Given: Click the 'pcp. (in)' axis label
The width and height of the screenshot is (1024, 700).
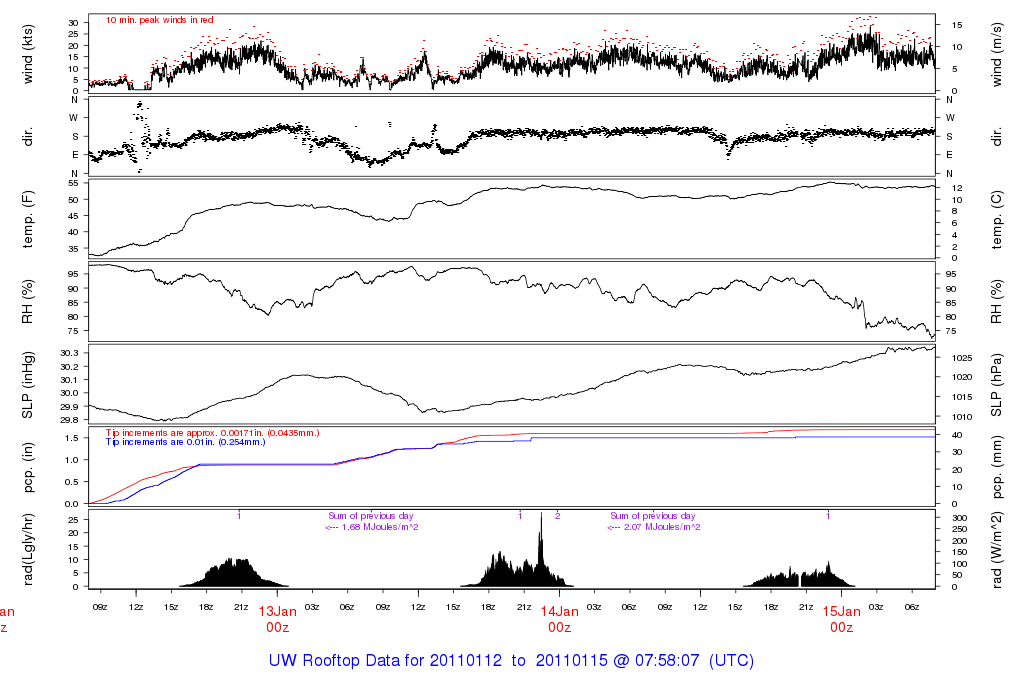Looking at the screenshot, I should (27, 468).
